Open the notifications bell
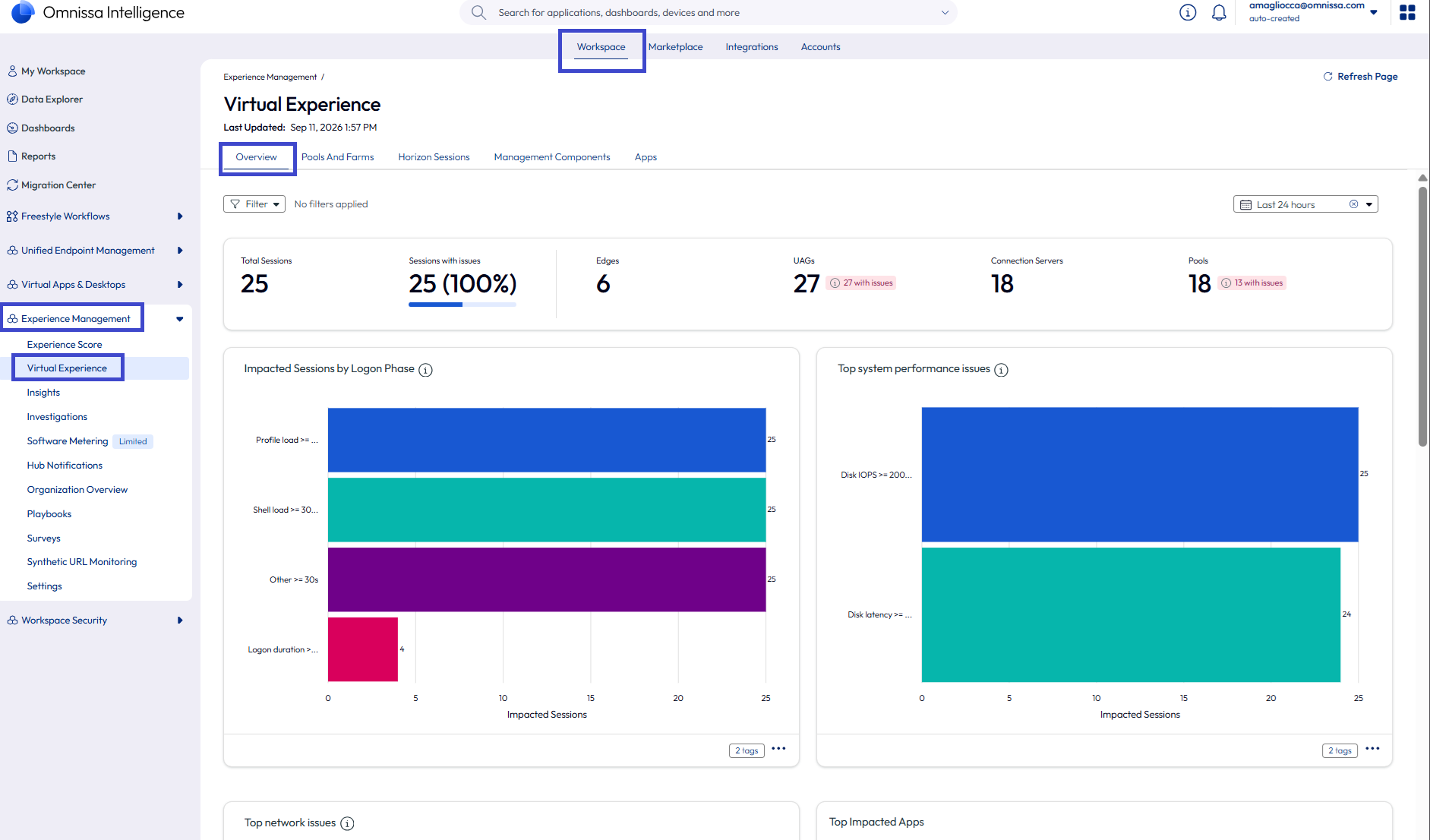Viewport: 1430px width, 840px height. click(1219, 12)
